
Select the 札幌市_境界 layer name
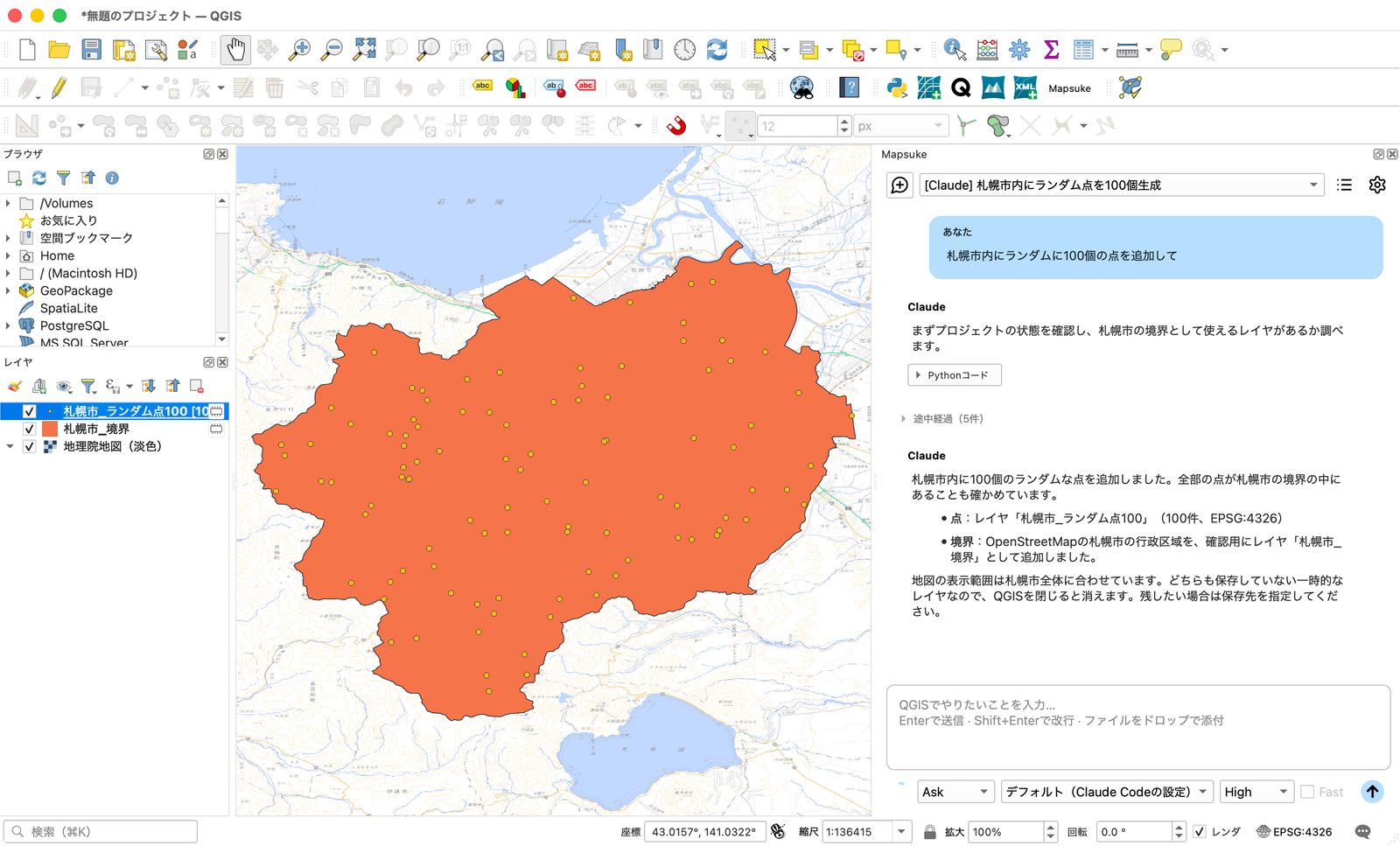(x=96, y=429)
